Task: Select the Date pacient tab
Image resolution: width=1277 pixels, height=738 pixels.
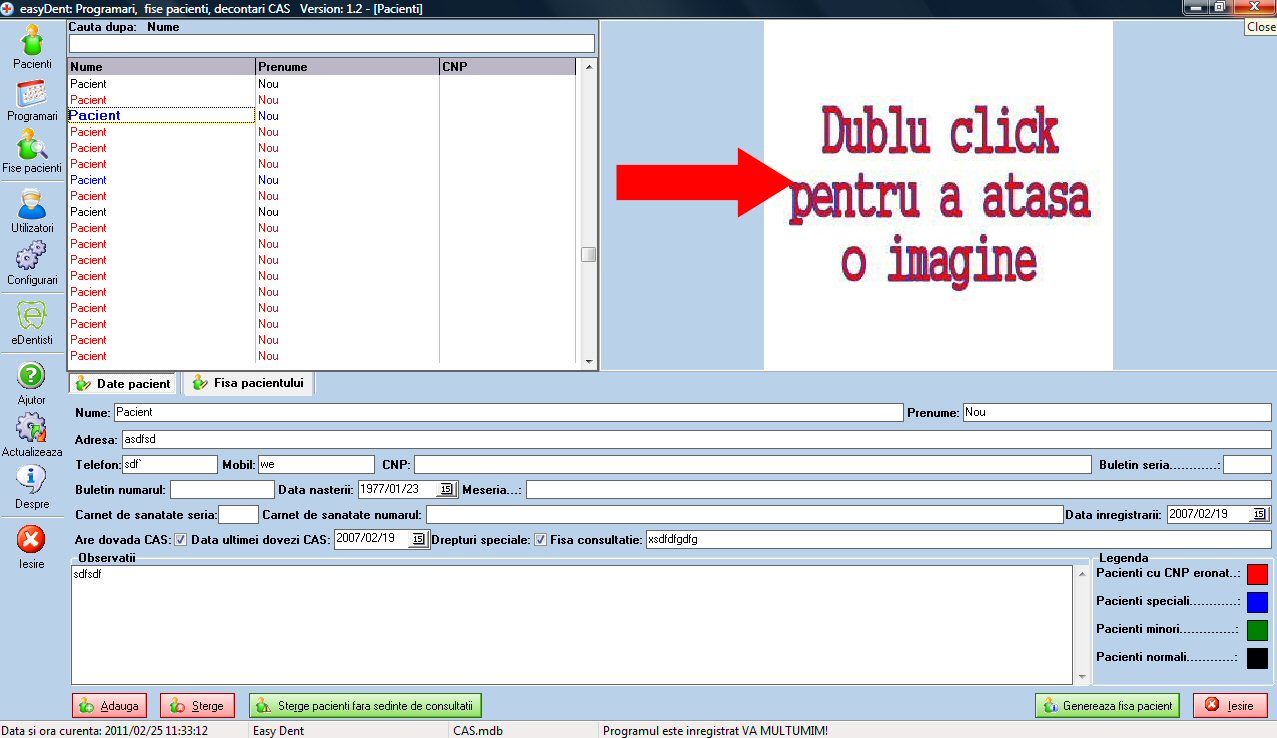Action: point(123,384)
